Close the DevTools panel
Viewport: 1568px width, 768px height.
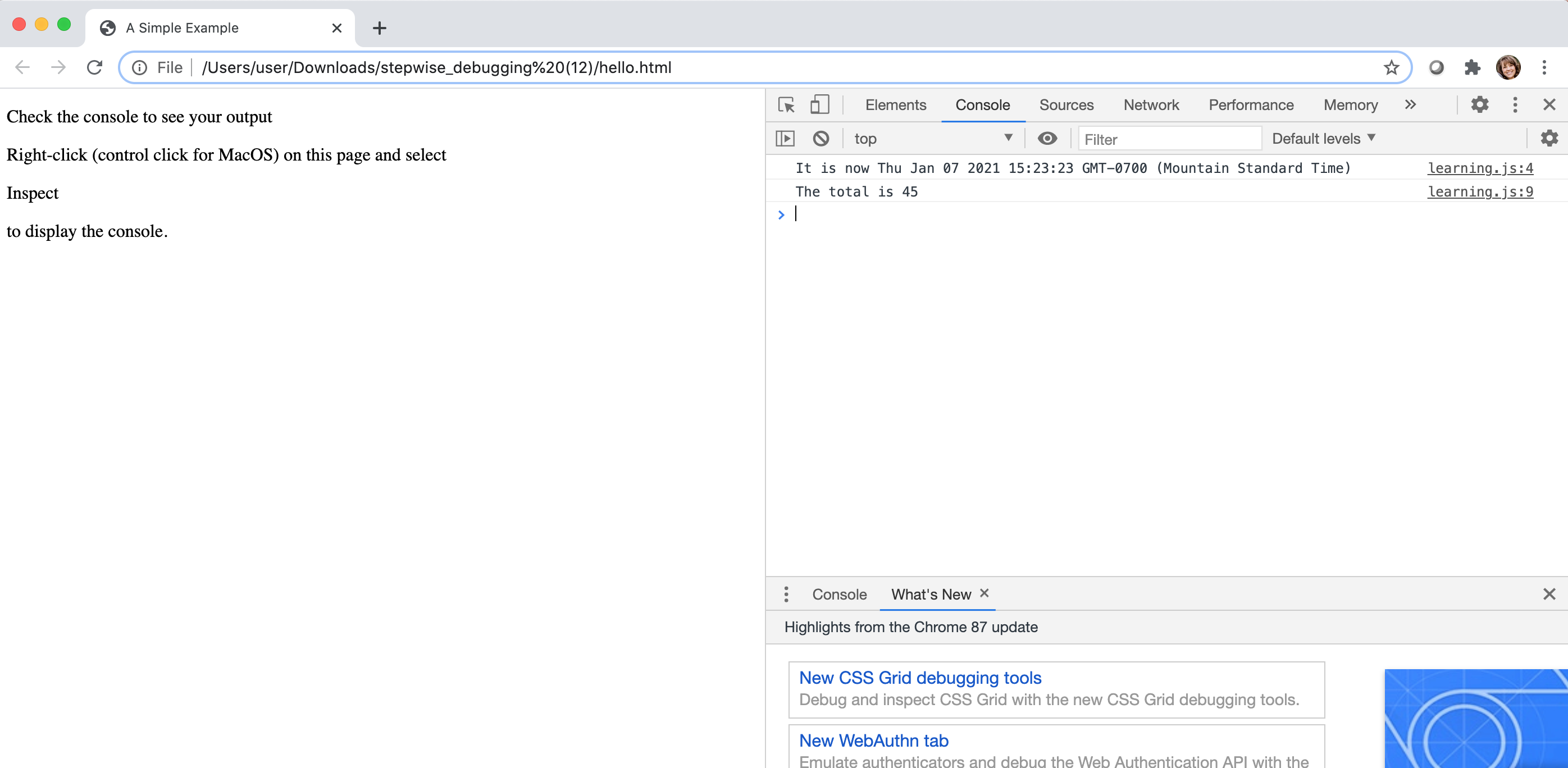tap(1549, 104)
